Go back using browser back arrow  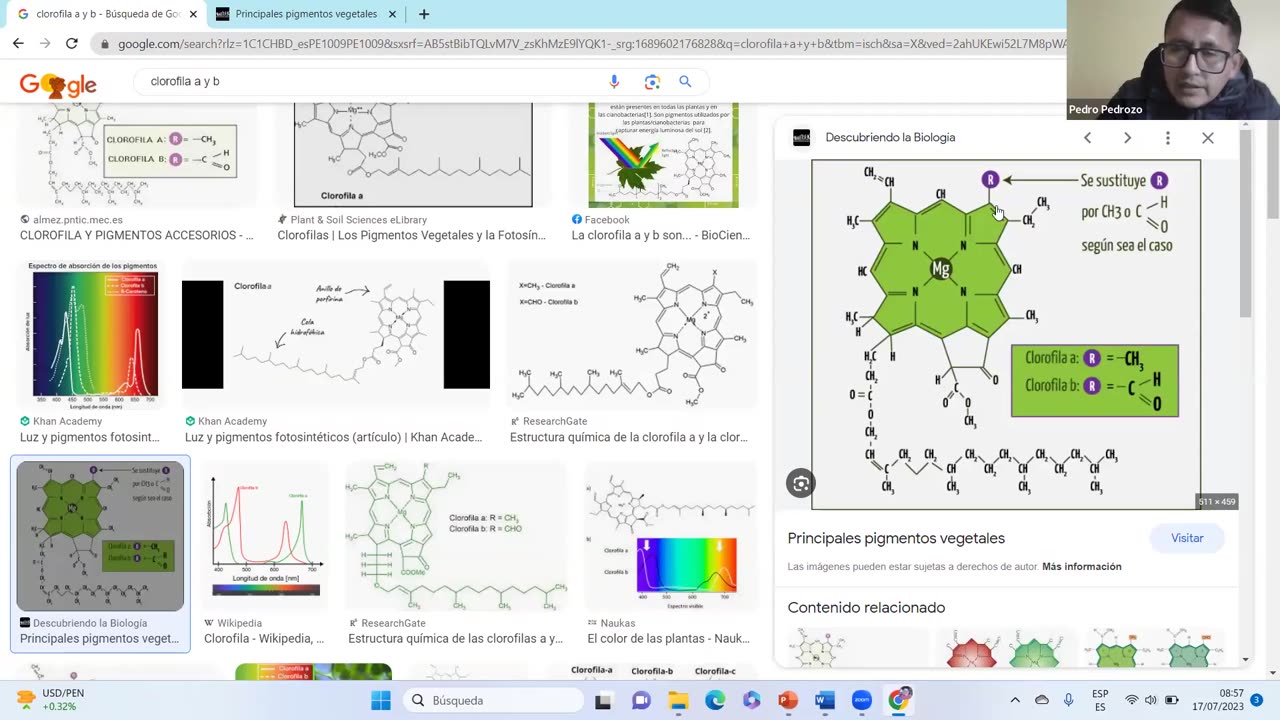pyautogui.click(x=18, y=44)
